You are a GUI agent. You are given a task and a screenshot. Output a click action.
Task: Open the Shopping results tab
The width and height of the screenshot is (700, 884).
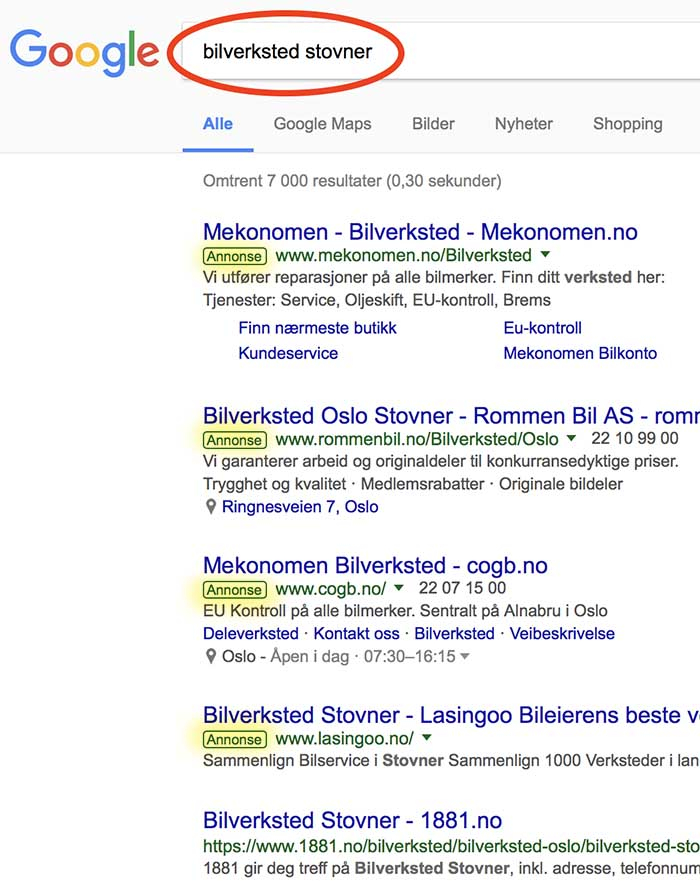[627, 124]
